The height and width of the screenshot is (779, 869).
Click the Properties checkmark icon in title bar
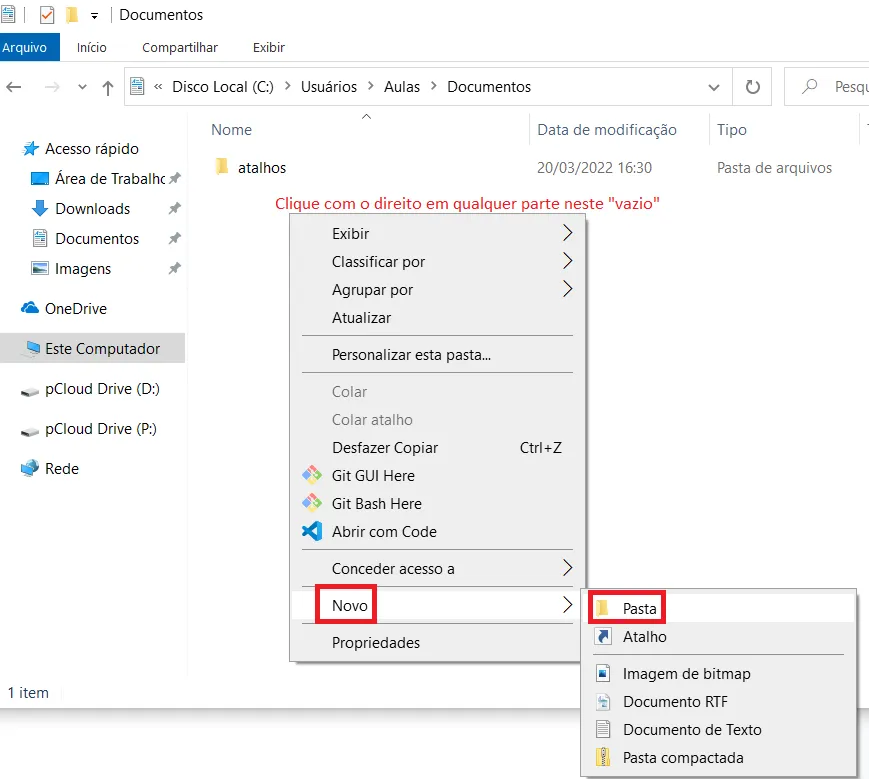tap(47, 15)
